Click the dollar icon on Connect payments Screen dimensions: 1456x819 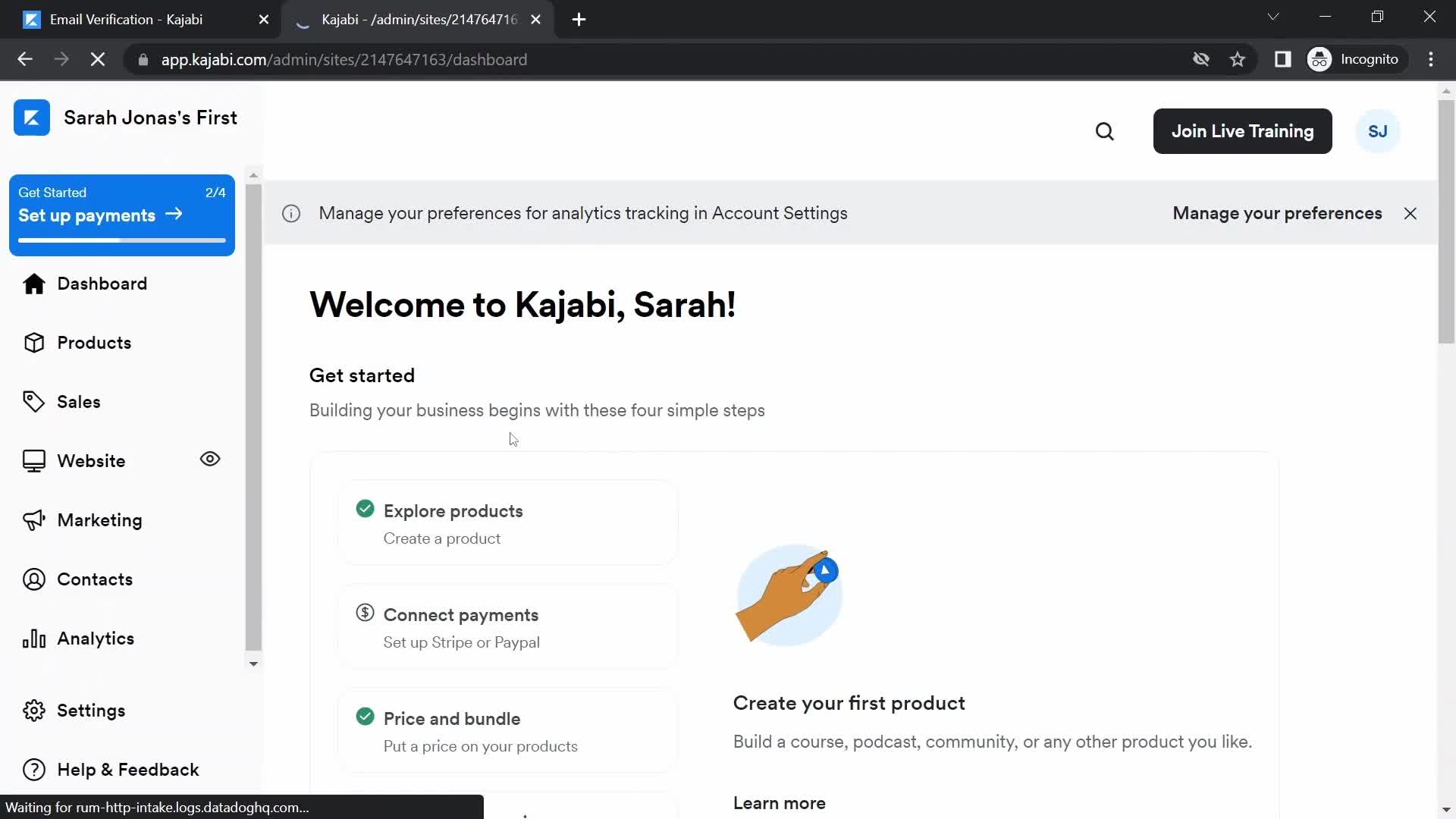click(365, 613)
